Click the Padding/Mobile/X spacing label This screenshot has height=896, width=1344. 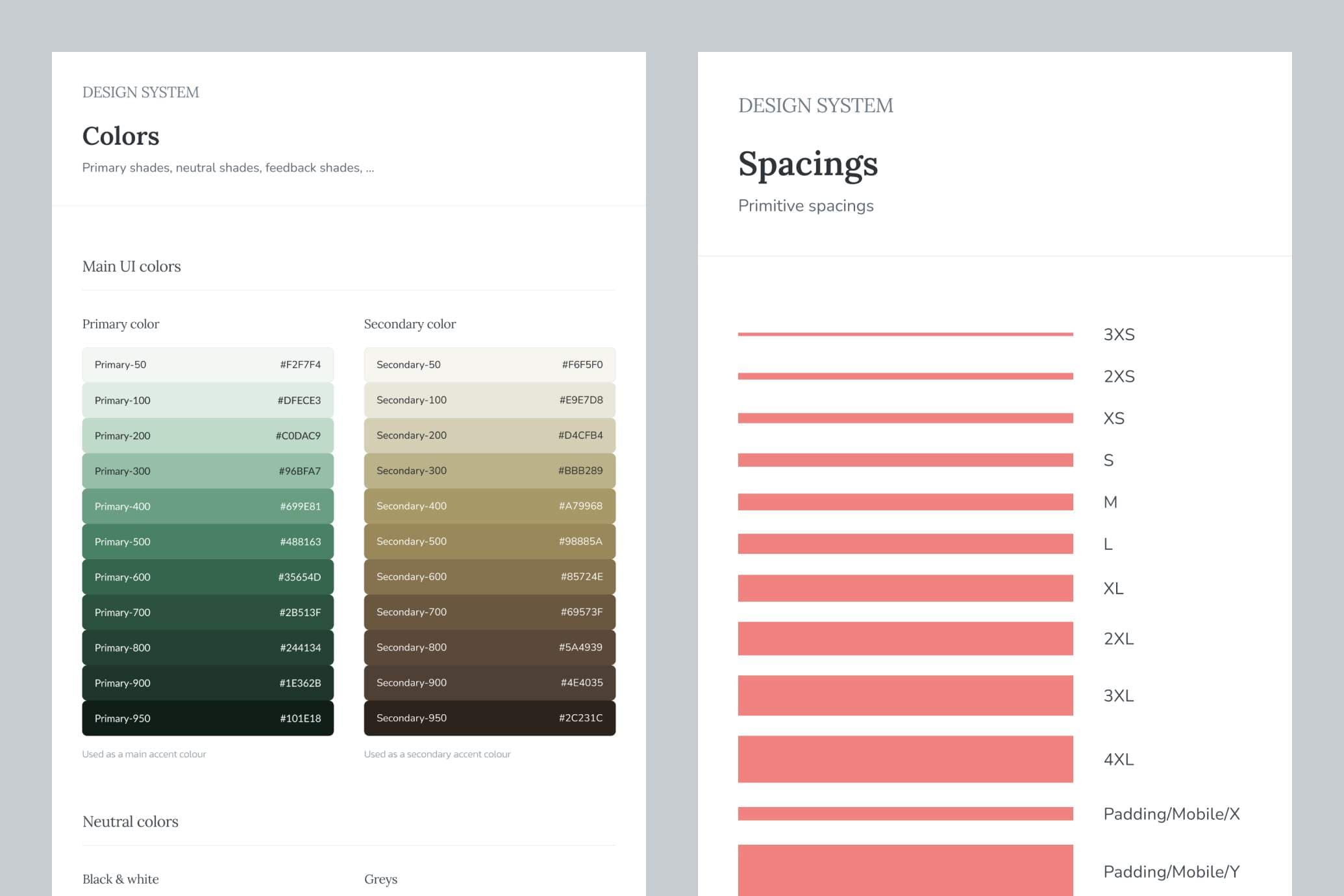point(1171,814)
